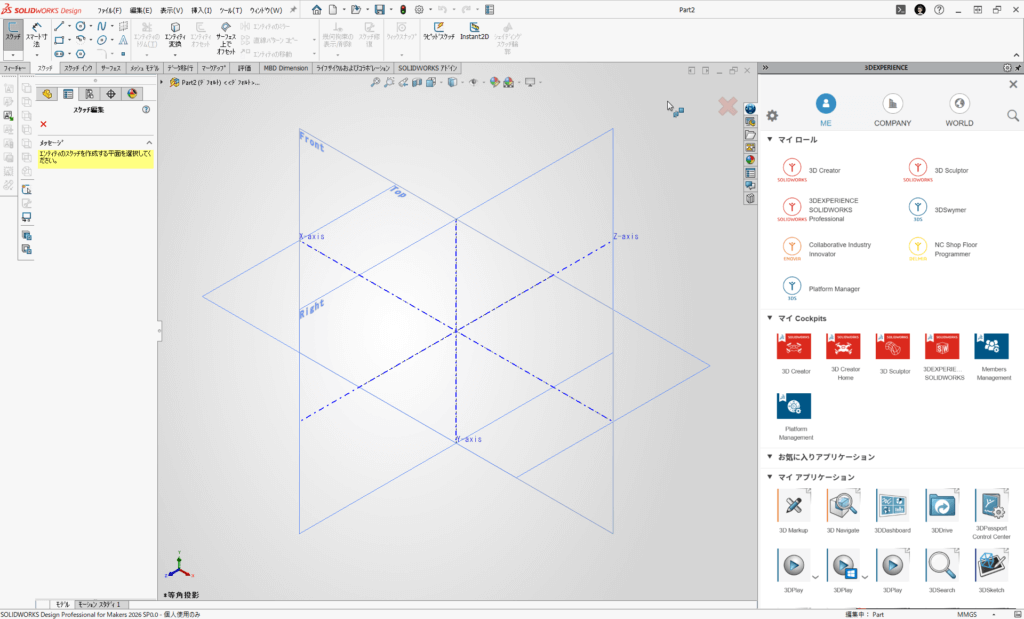Screen dimensions: 1024x619
Task: Select the Instant2D tool
Action: (x=474, y=30)
